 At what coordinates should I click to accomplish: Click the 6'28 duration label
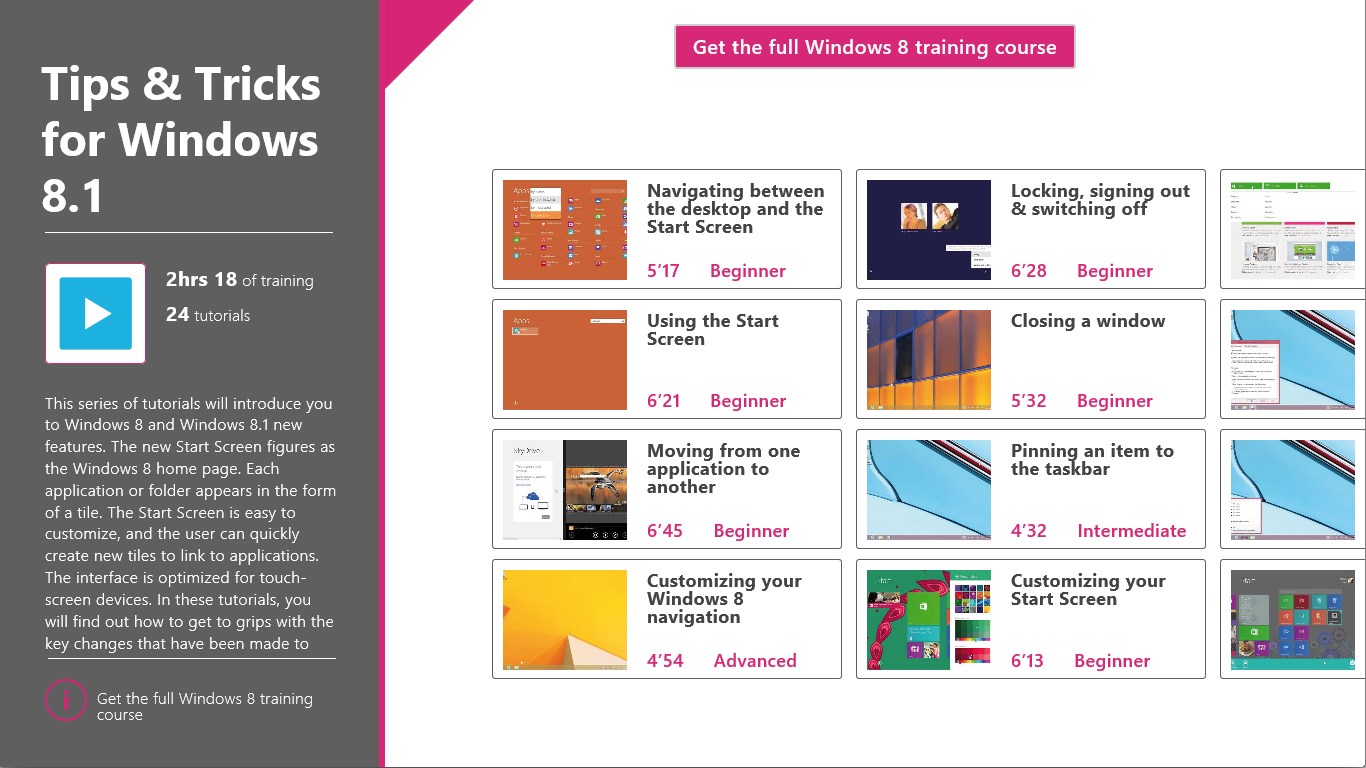coord(1029,271)
